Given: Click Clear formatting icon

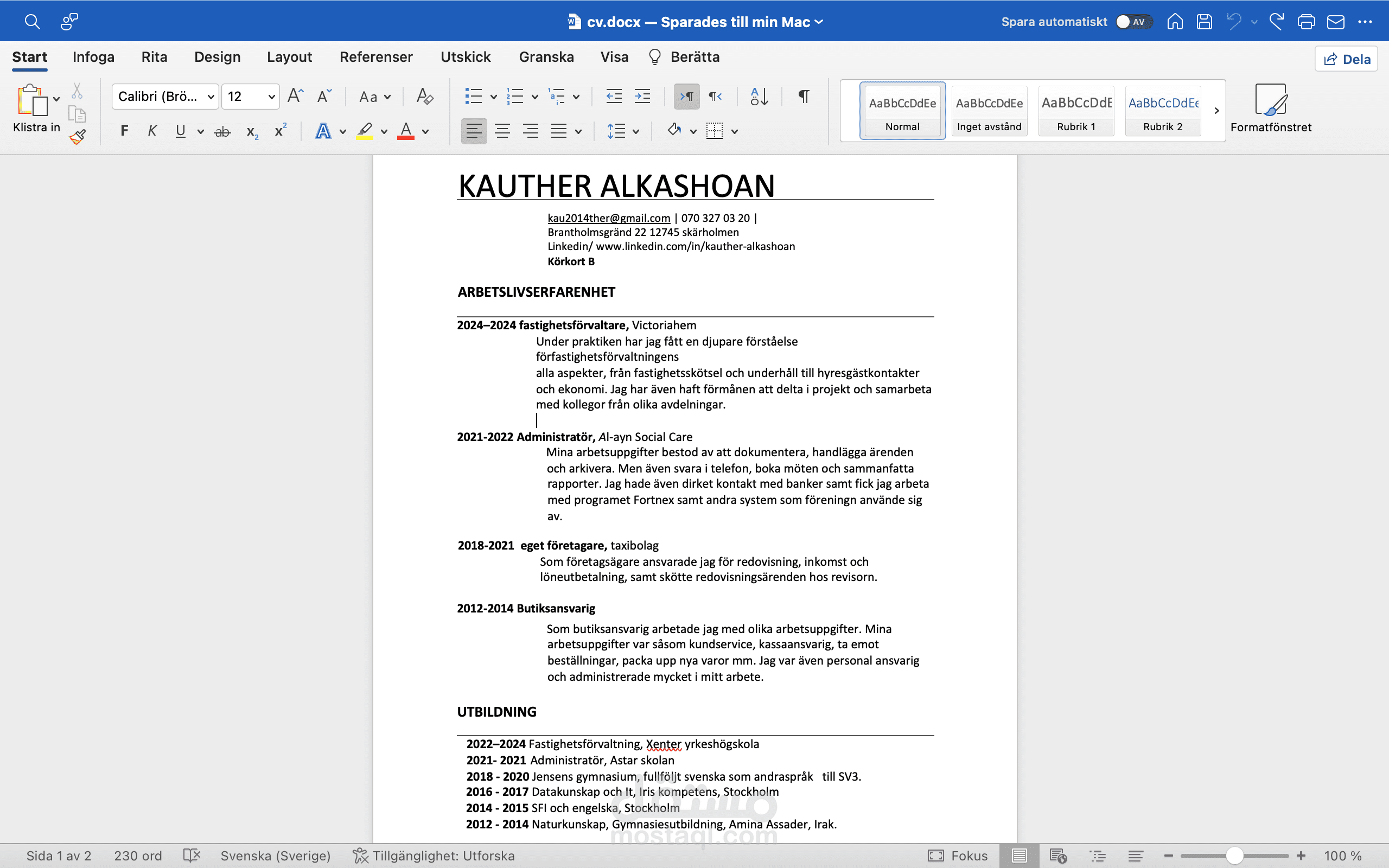Looking at the screenshot, I should pyautogui.click(x=425, y=96).
